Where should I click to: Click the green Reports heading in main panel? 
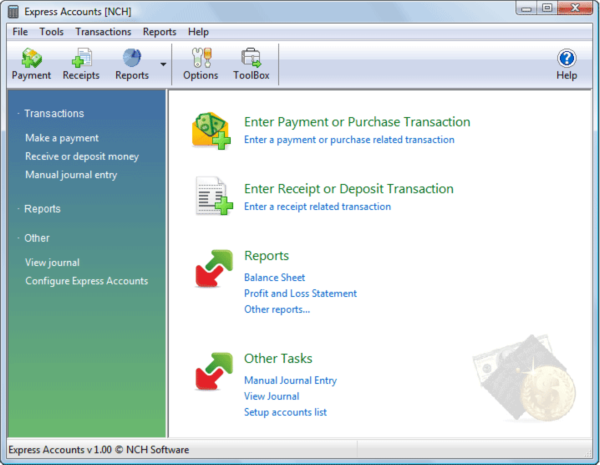(266, 256)
